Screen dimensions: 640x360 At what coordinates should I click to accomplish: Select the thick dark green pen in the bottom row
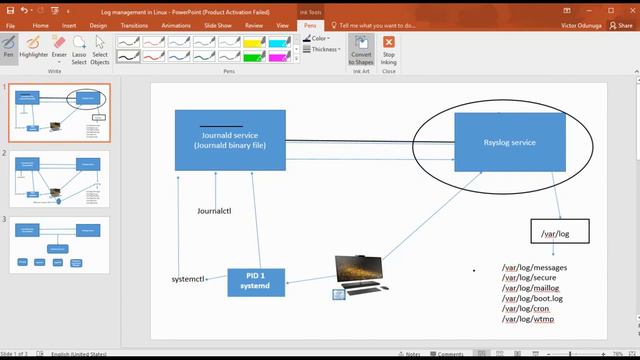click(x=204, y=56)
